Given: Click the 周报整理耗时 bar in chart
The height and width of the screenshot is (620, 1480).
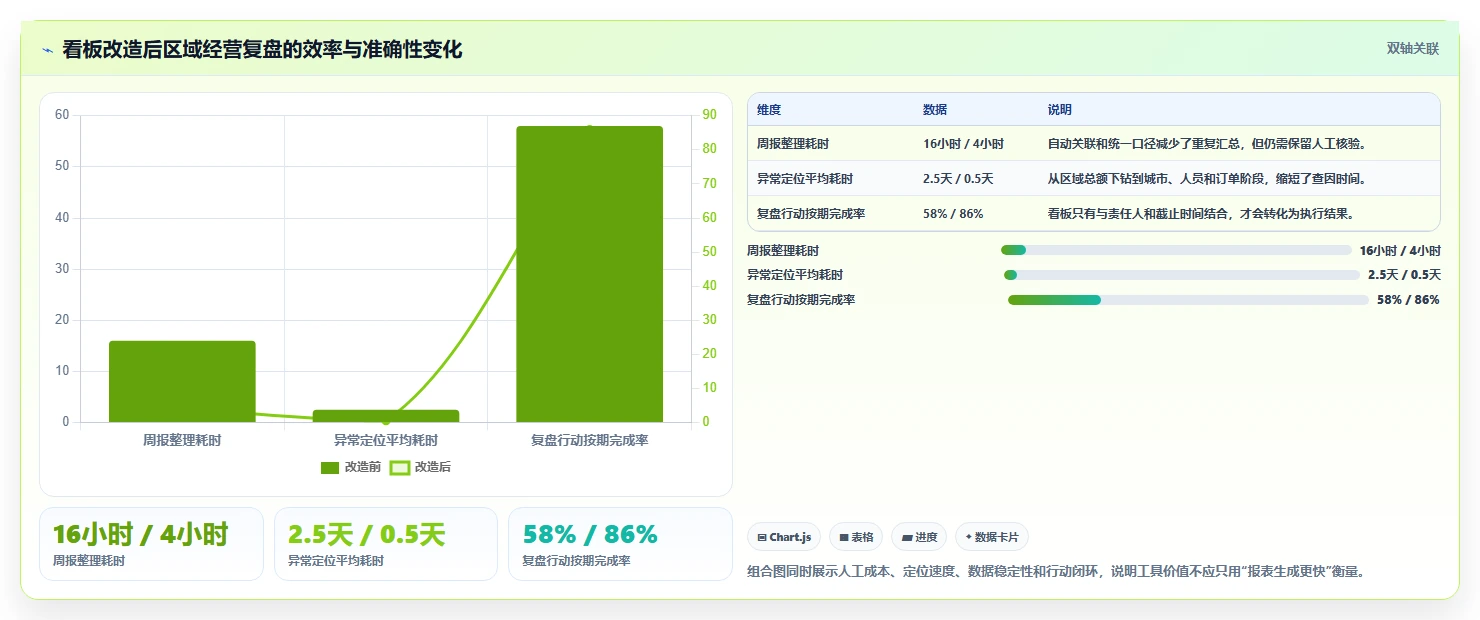Looking at the screenshot, I should pyautogui.click(x=182, y=381).
